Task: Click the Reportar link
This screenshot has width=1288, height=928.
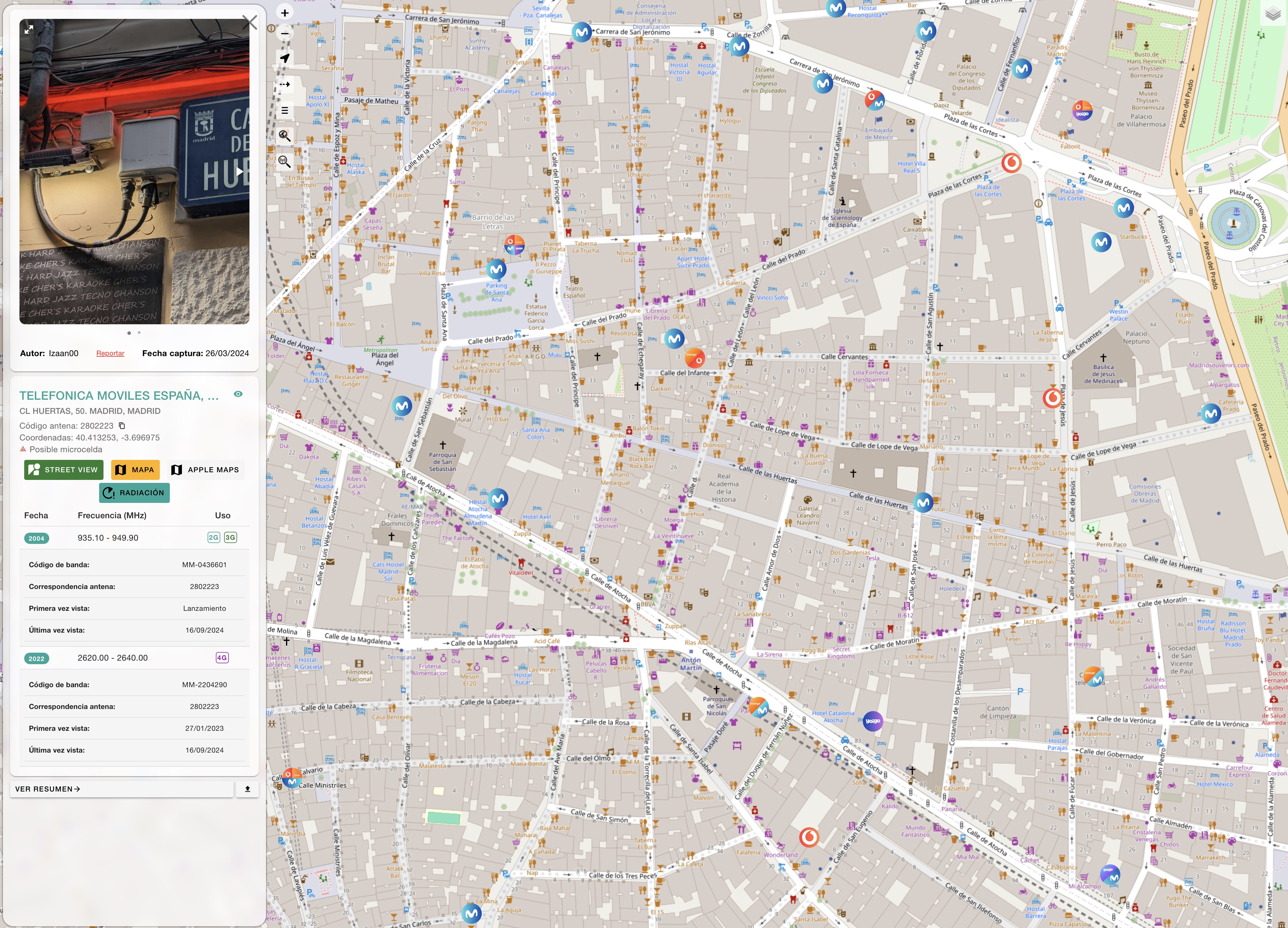Action: coord(110,353)
